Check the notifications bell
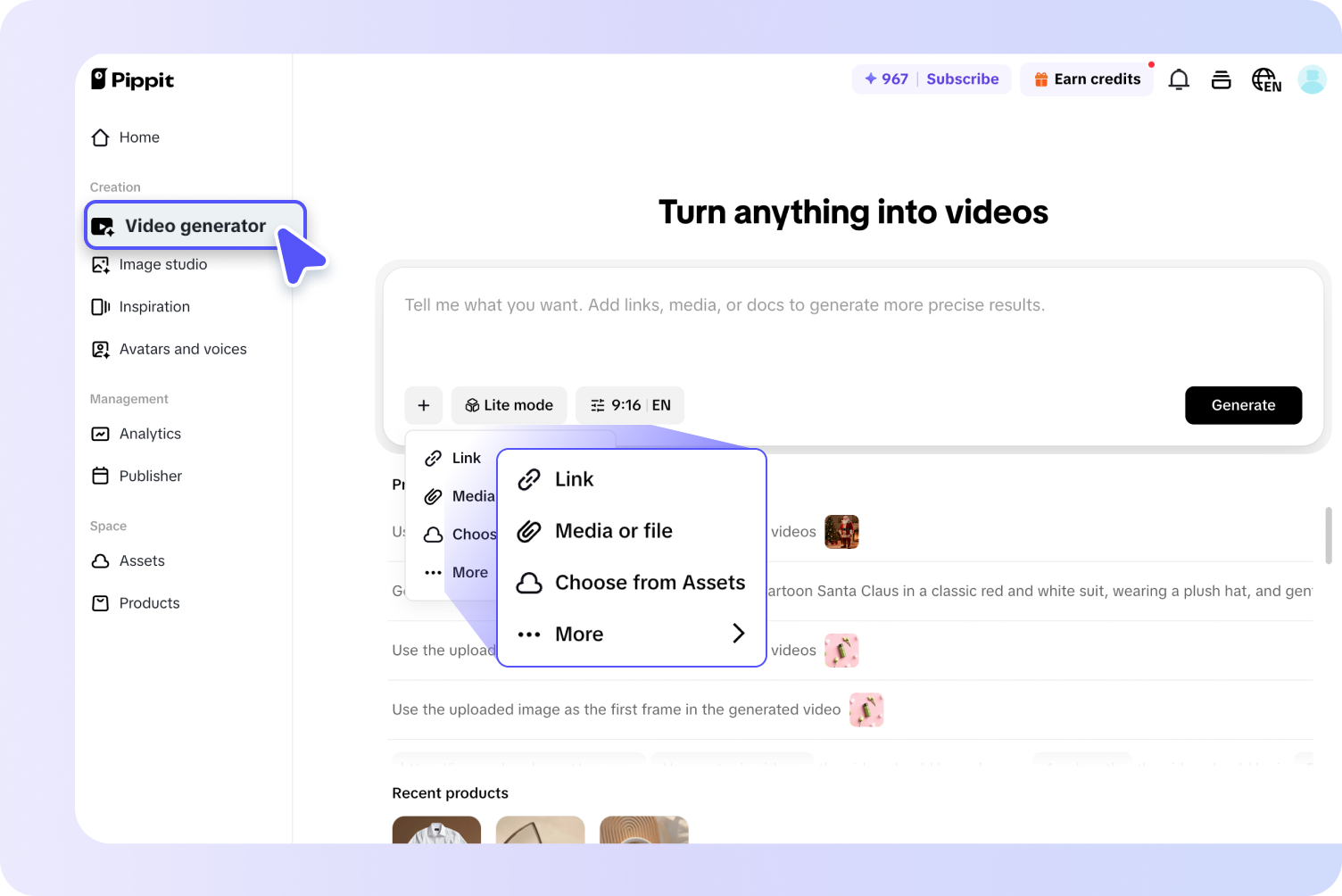Screen dimensions: 1342x896 click(1179, 79)
